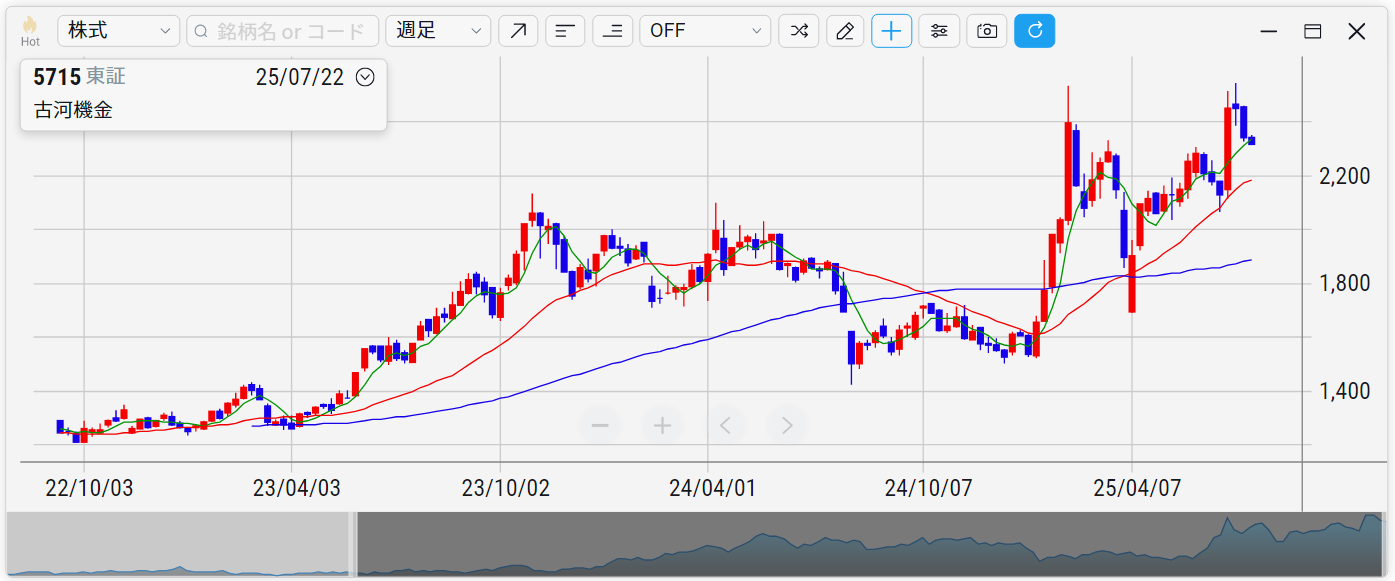Toggle the blue auto-refresh button
The height and width of the screenshot is (581, 1395).
(1034, 31)
